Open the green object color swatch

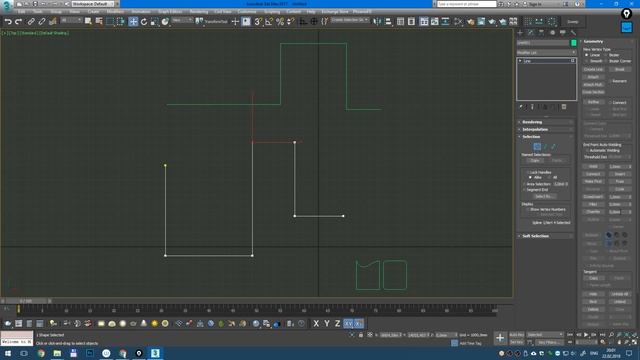click(x=573, y=43)
